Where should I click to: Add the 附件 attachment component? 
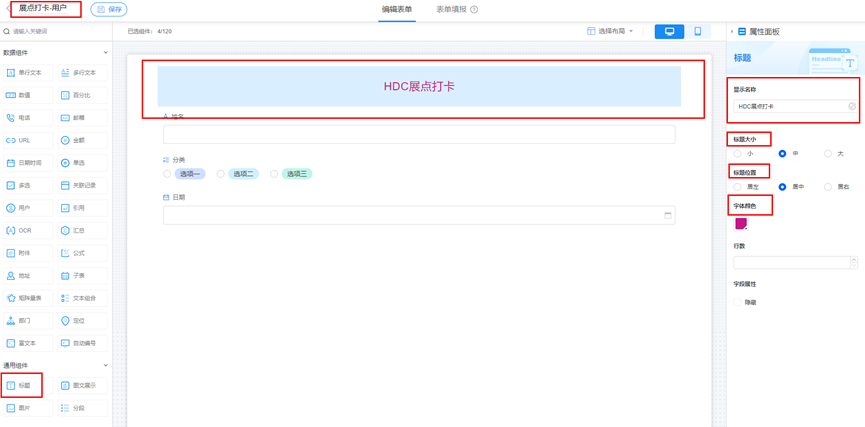28,253
